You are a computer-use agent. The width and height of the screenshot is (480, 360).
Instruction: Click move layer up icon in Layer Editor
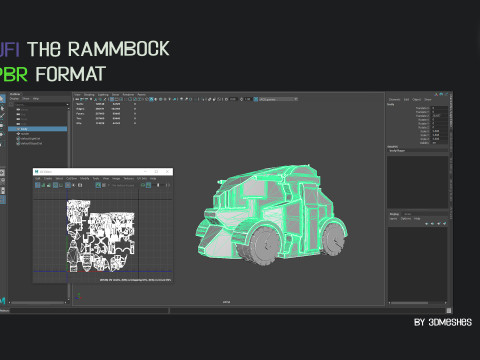(x=426, y=224)
